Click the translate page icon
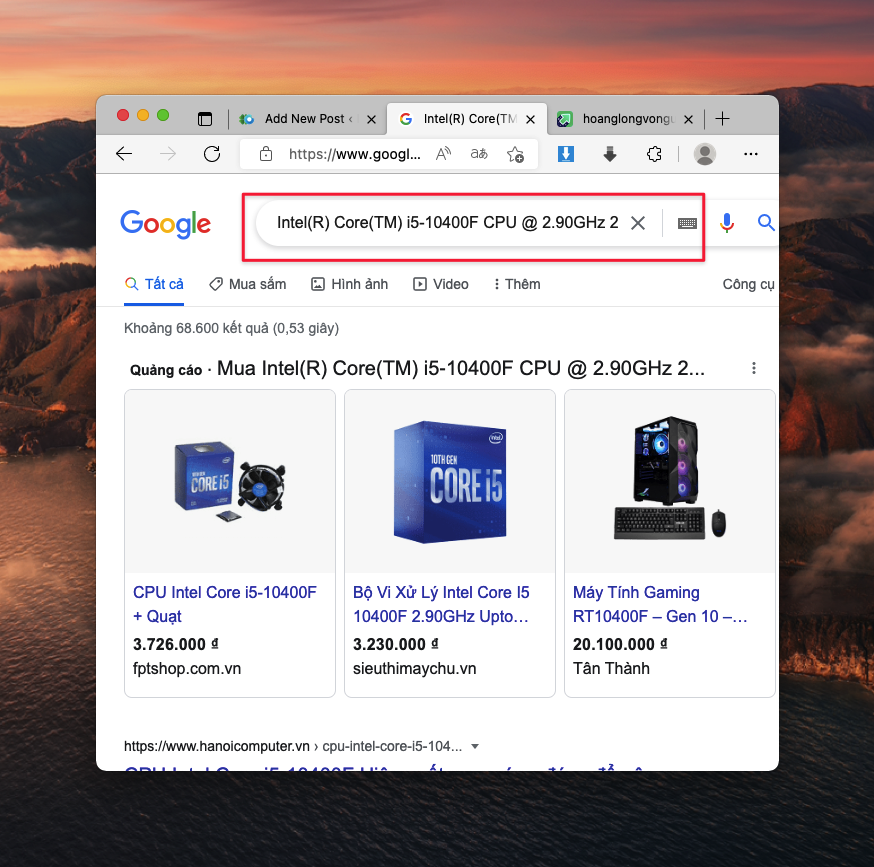 [480, 154]
